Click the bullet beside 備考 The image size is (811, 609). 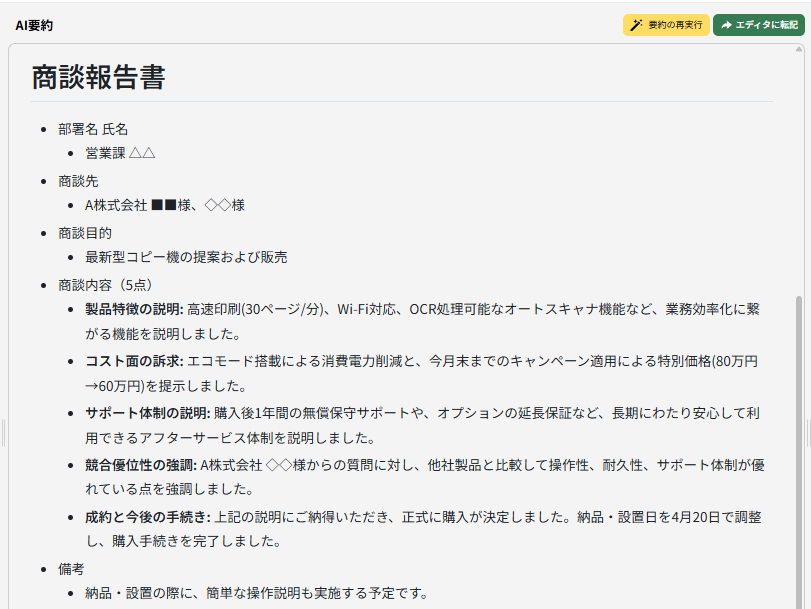[x=42, y=567]
